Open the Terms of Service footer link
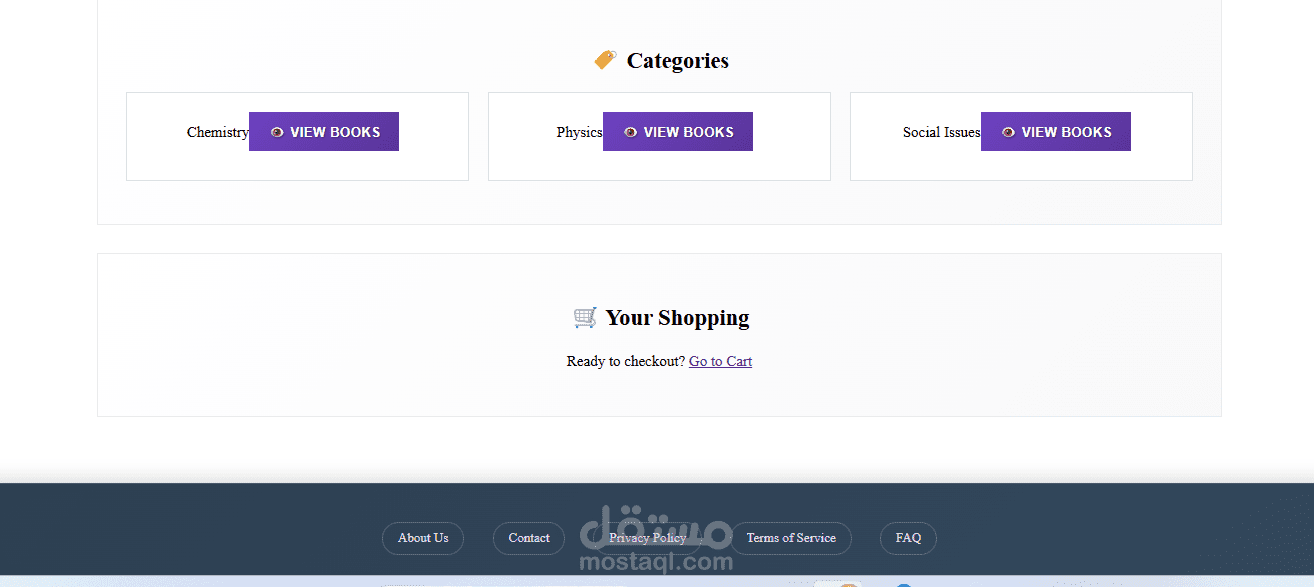Screen dimensions: 1314x587 [x=791, y=538]
